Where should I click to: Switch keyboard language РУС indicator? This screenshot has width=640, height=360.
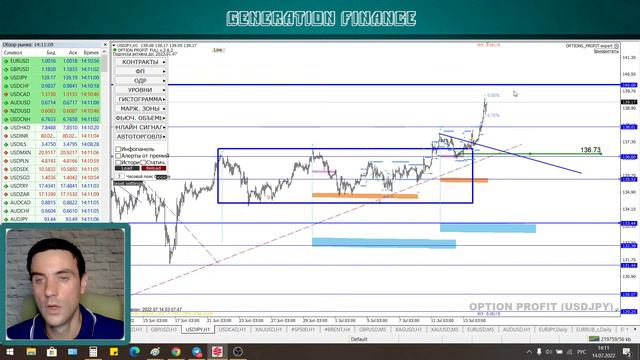click(582, 351)
